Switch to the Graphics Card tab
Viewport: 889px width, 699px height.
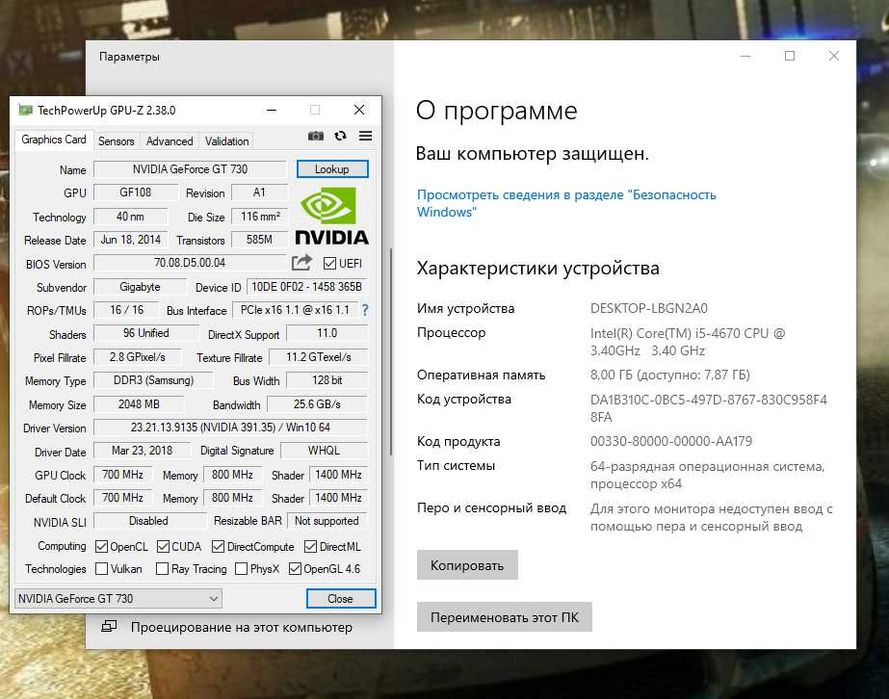tap(53, 139)
